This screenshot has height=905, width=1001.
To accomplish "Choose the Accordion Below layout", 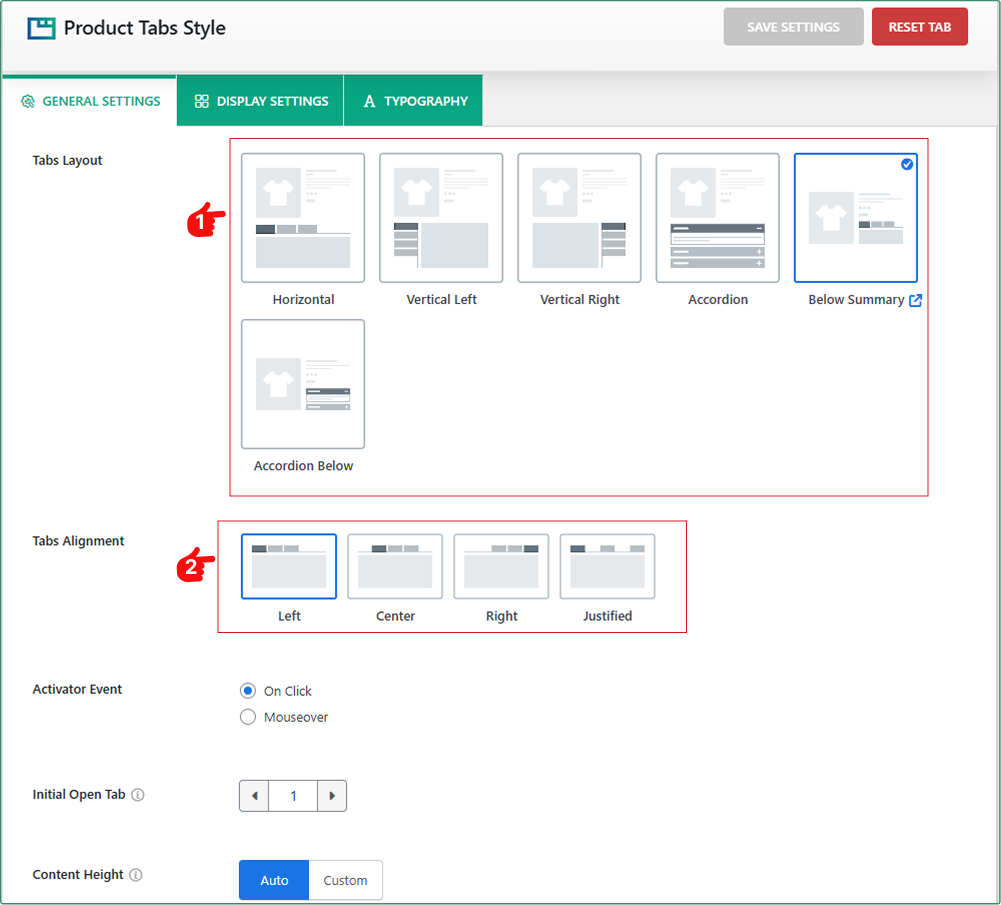I will click(303, 384).
